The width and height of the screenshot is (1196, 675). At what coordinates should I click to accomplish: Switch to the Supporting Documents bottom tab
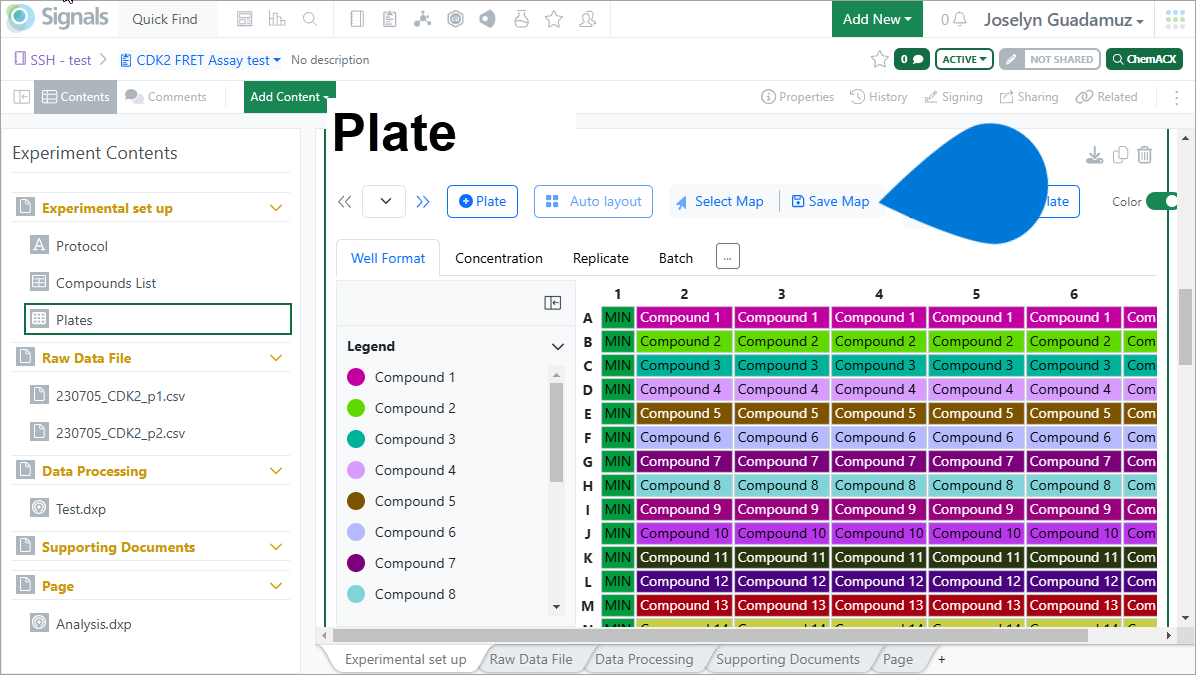point(787,659)
